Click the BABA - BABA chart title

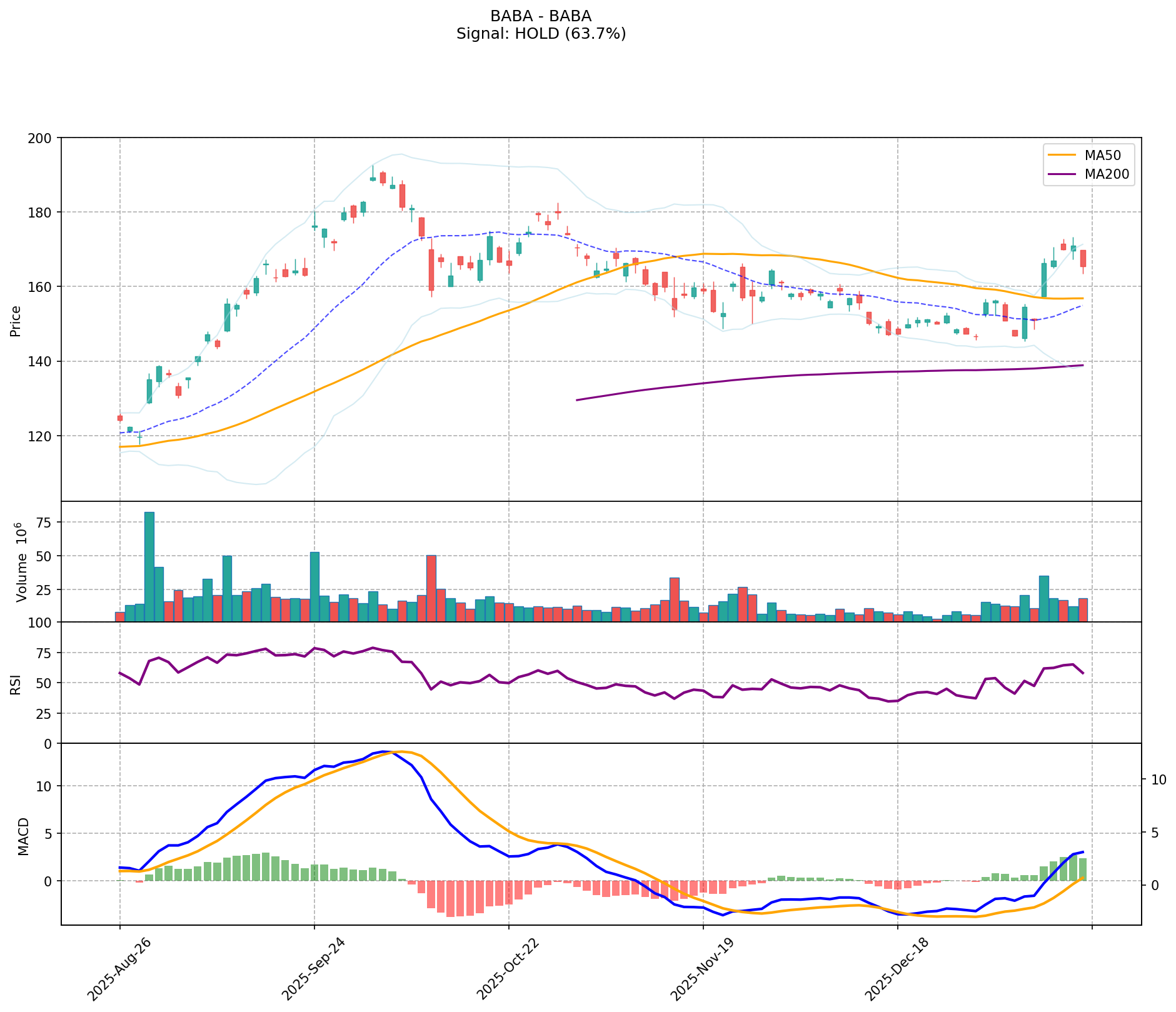(x=541, y=16)
